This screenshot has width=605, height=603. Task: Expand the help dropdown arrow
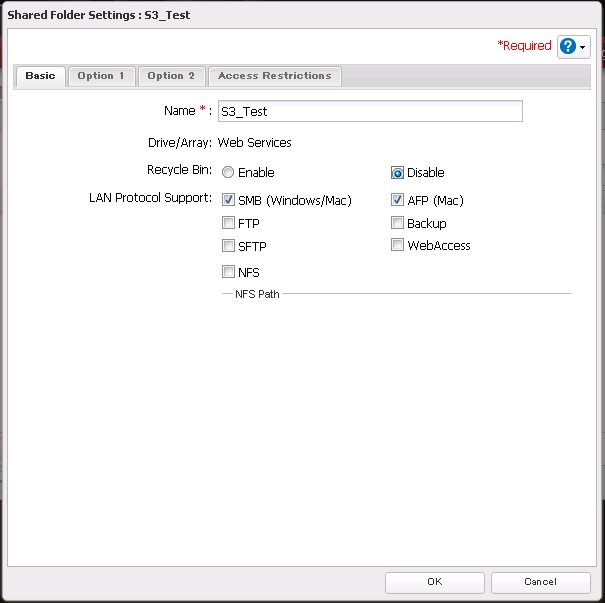[584, 48]
